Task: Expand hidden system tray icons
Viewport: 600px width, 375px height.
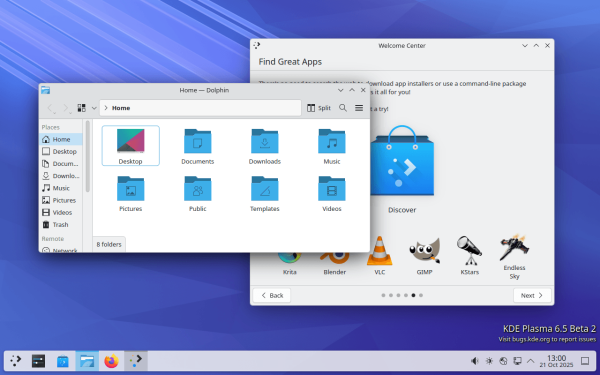Action: click(531, 361)
